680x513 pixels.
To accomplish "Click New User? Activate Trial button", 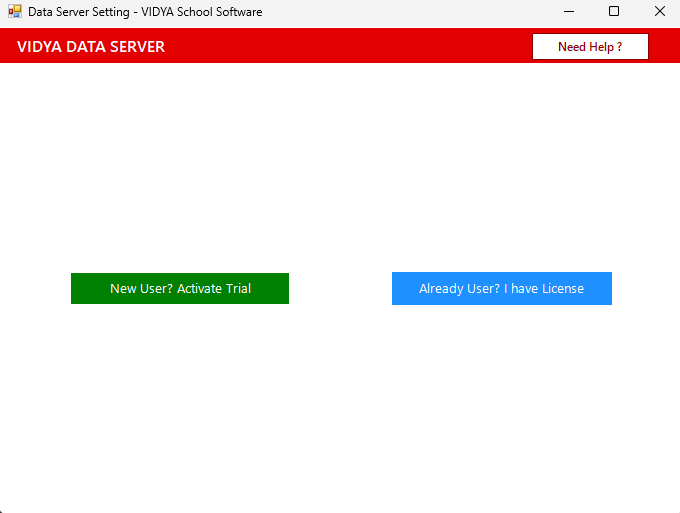I will (x=180, y=288).
